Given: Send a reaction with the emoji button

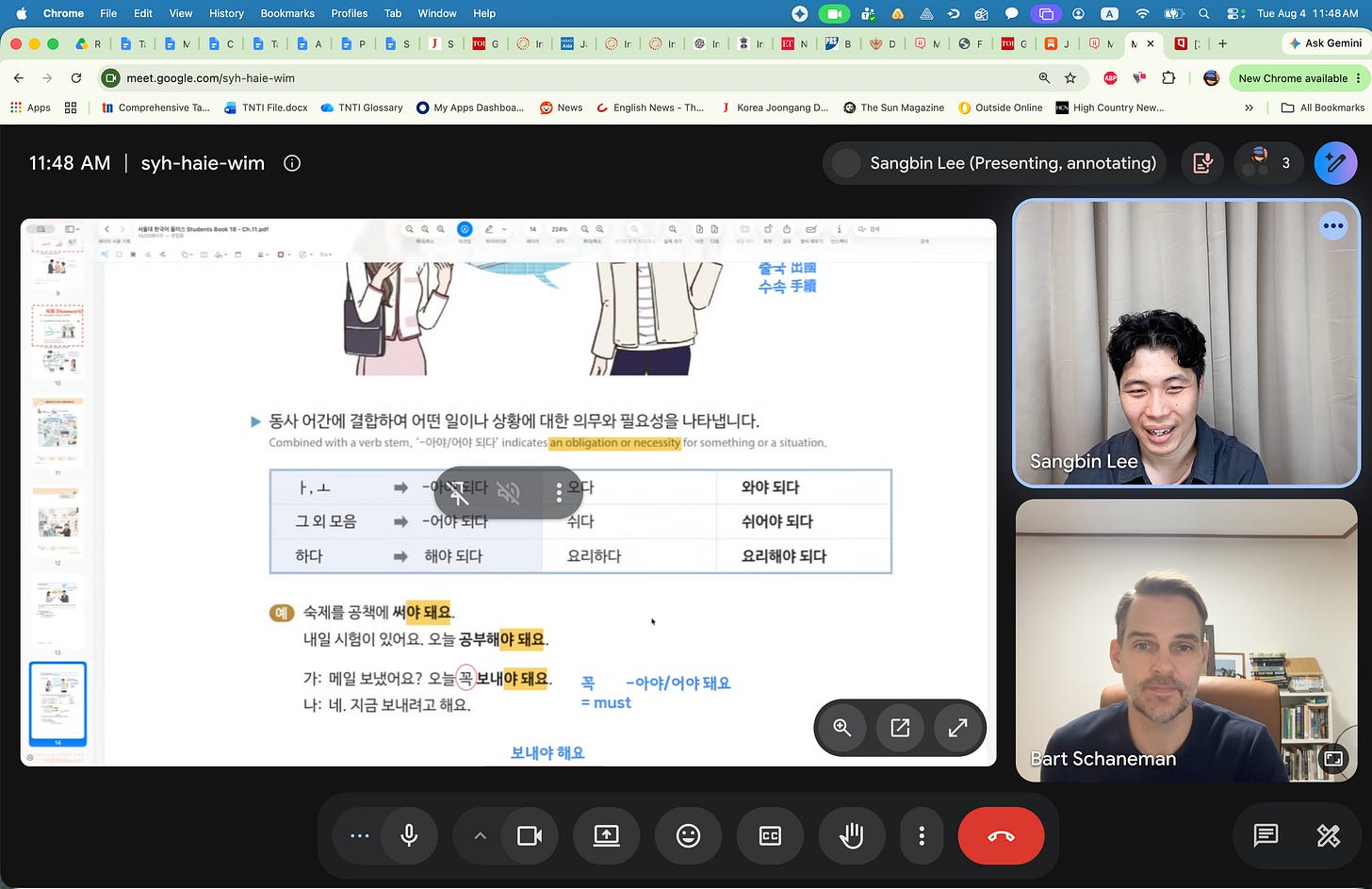Looking at the screenshot, I should tap(689, 835).
